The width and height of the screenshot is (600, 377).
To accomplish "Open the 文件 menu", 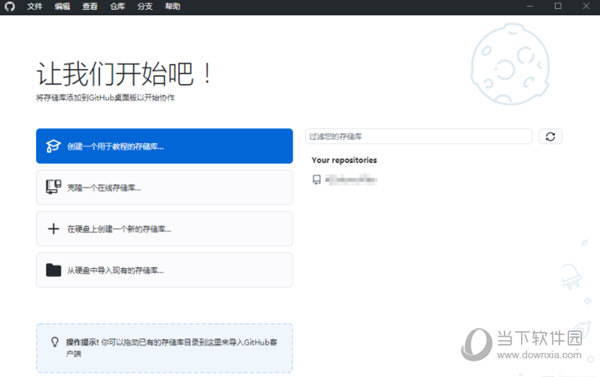I will click(x=34, y=7).
